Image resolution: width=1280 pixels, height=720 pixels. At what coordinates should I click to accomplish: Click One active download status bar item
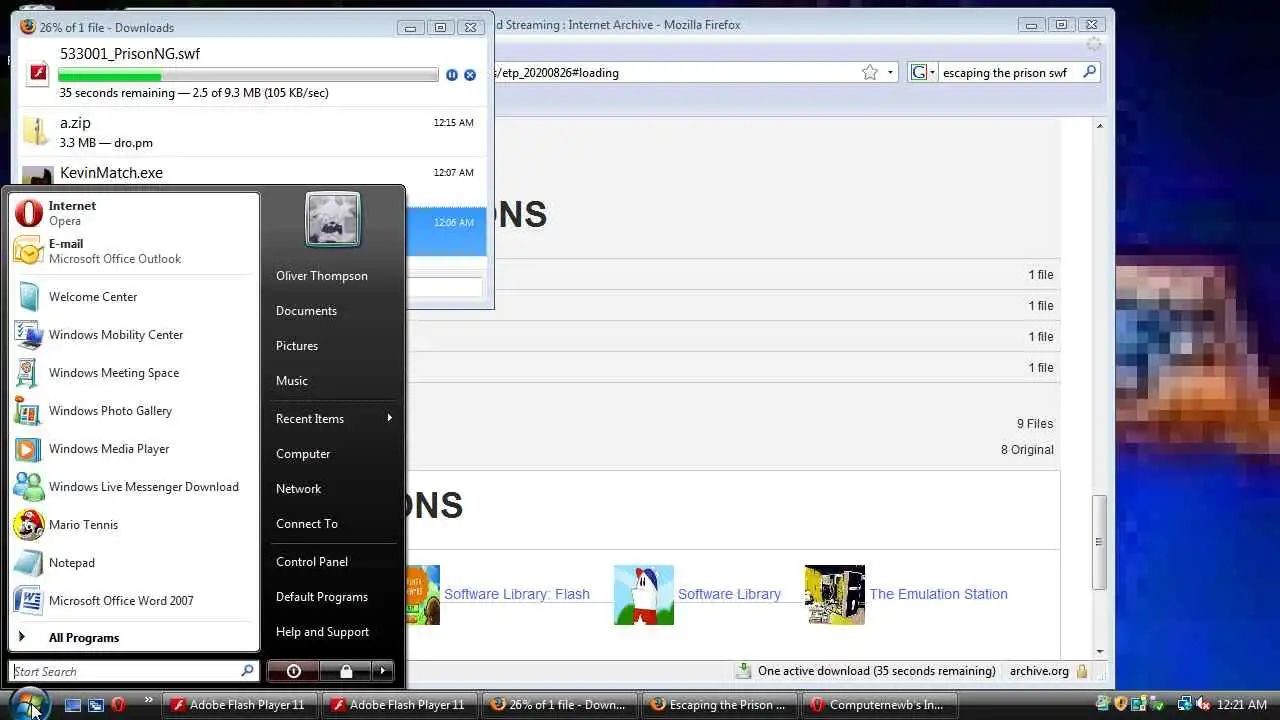[x=866, y=671]
